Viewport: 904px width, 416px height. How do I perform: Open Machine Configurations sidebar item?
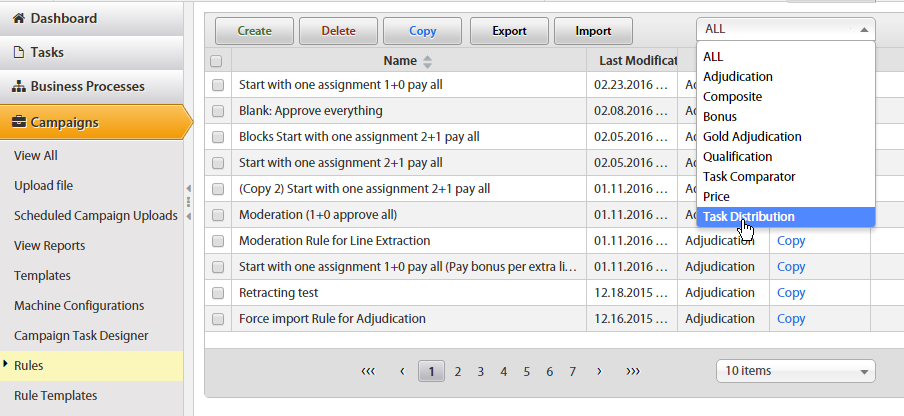pos(79,306)
